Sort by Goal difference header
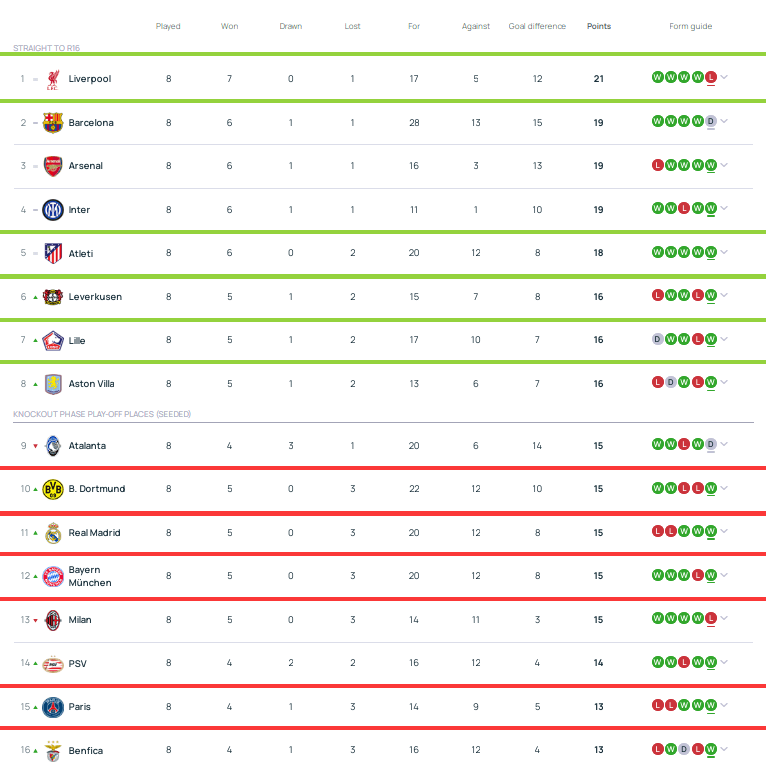Image resolution: width=766 pixels, height=774 pixels. click(537, 26)
